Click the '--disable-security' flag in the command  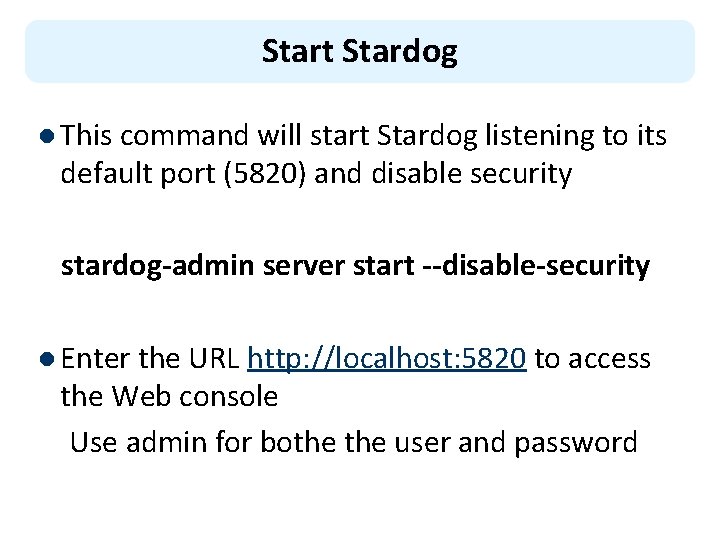[536, 265]
